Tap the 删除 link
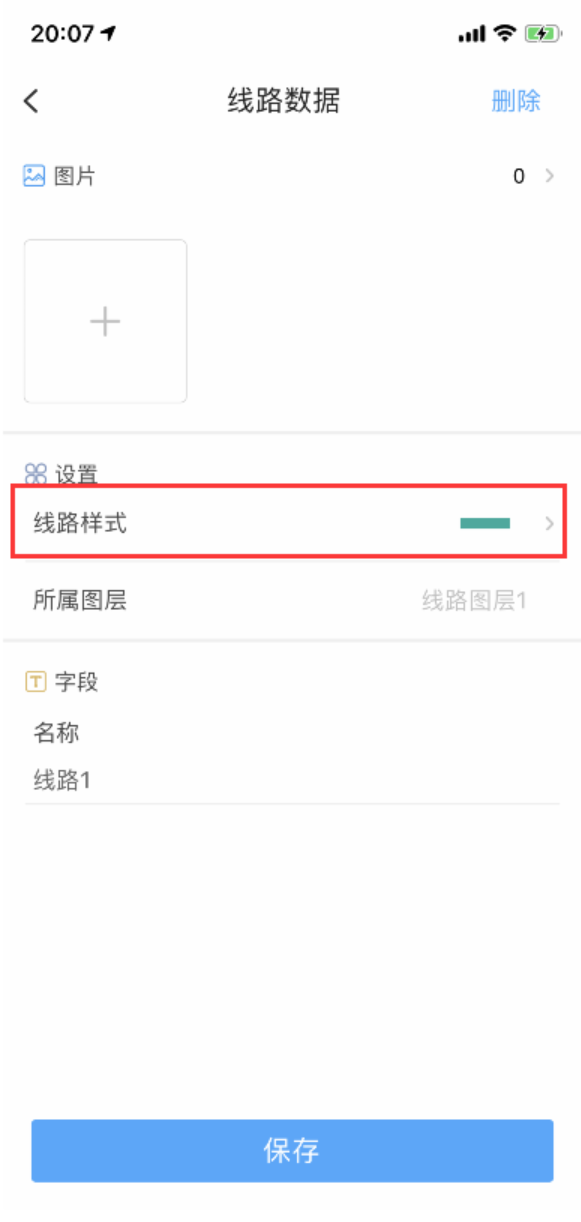This screenshot has height=1222, width=581. (516, 101)
